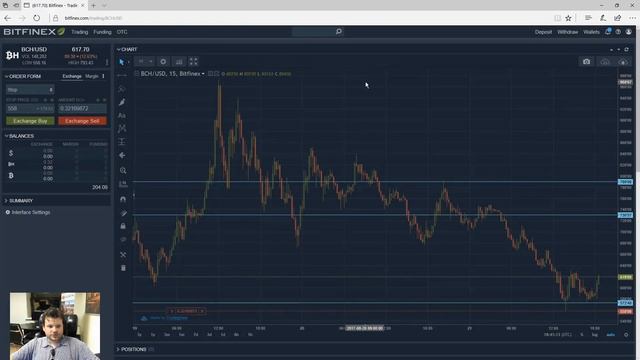
Task: Open chart settings gear in top toolbar
Action: [x=163, y=62]
